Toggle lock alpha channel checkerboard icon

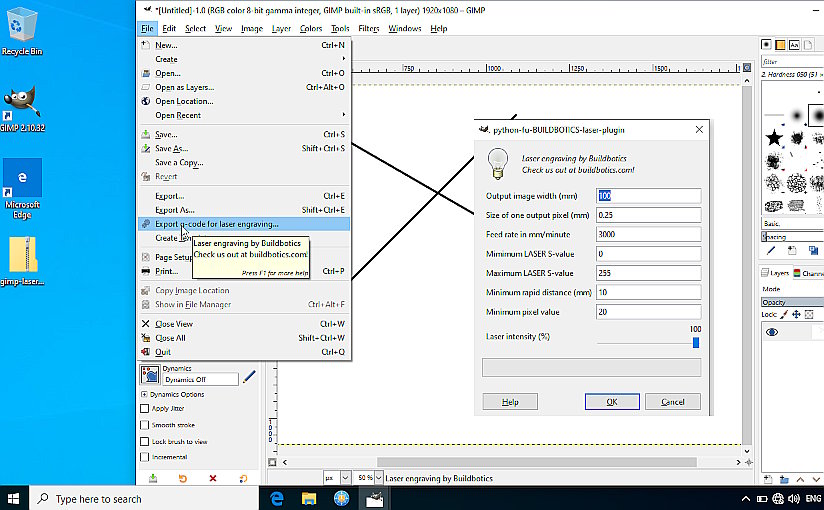(x=809, y=314)
